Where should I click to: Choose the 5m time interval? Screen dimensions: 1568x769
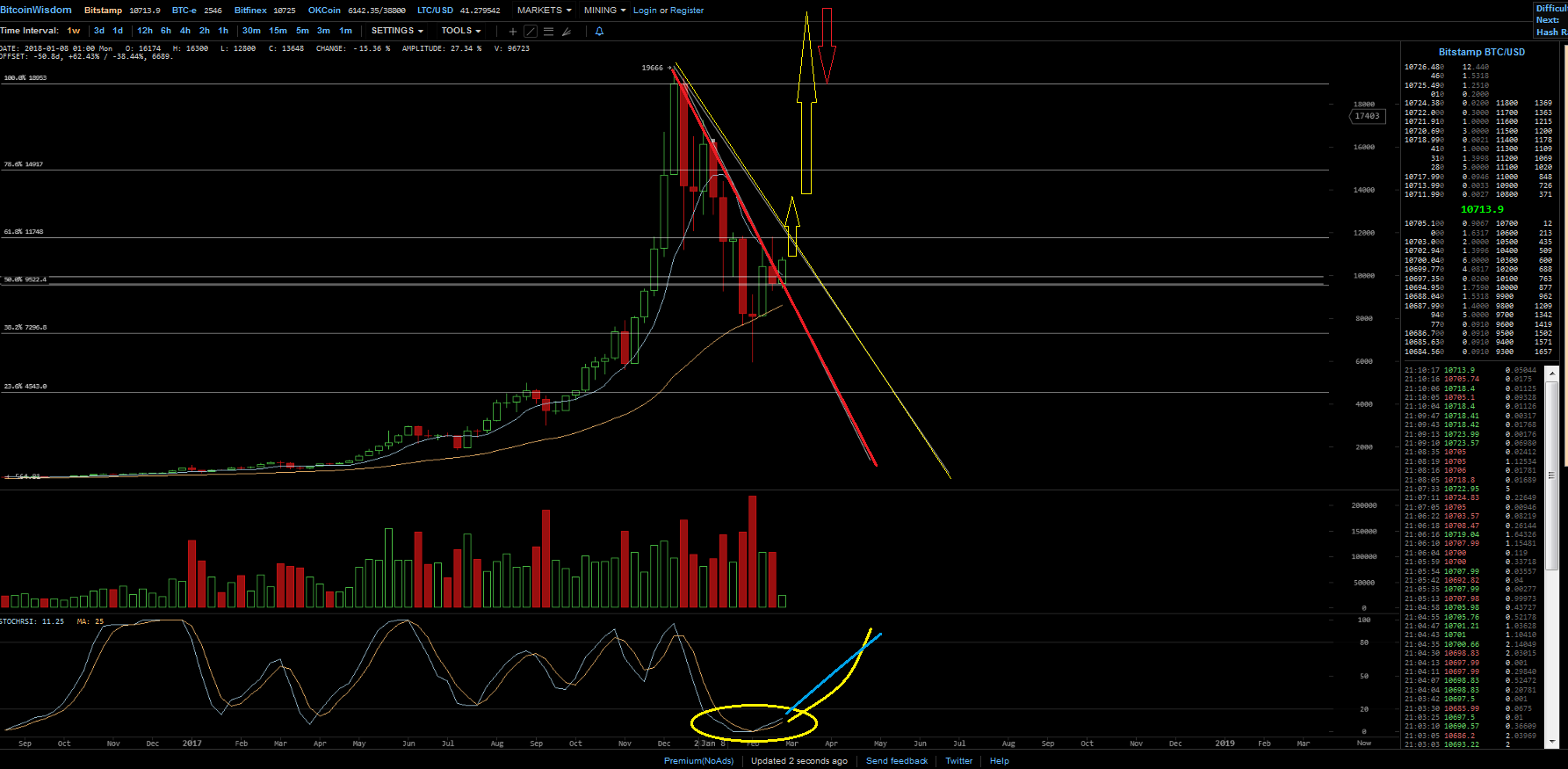point(302,31)
